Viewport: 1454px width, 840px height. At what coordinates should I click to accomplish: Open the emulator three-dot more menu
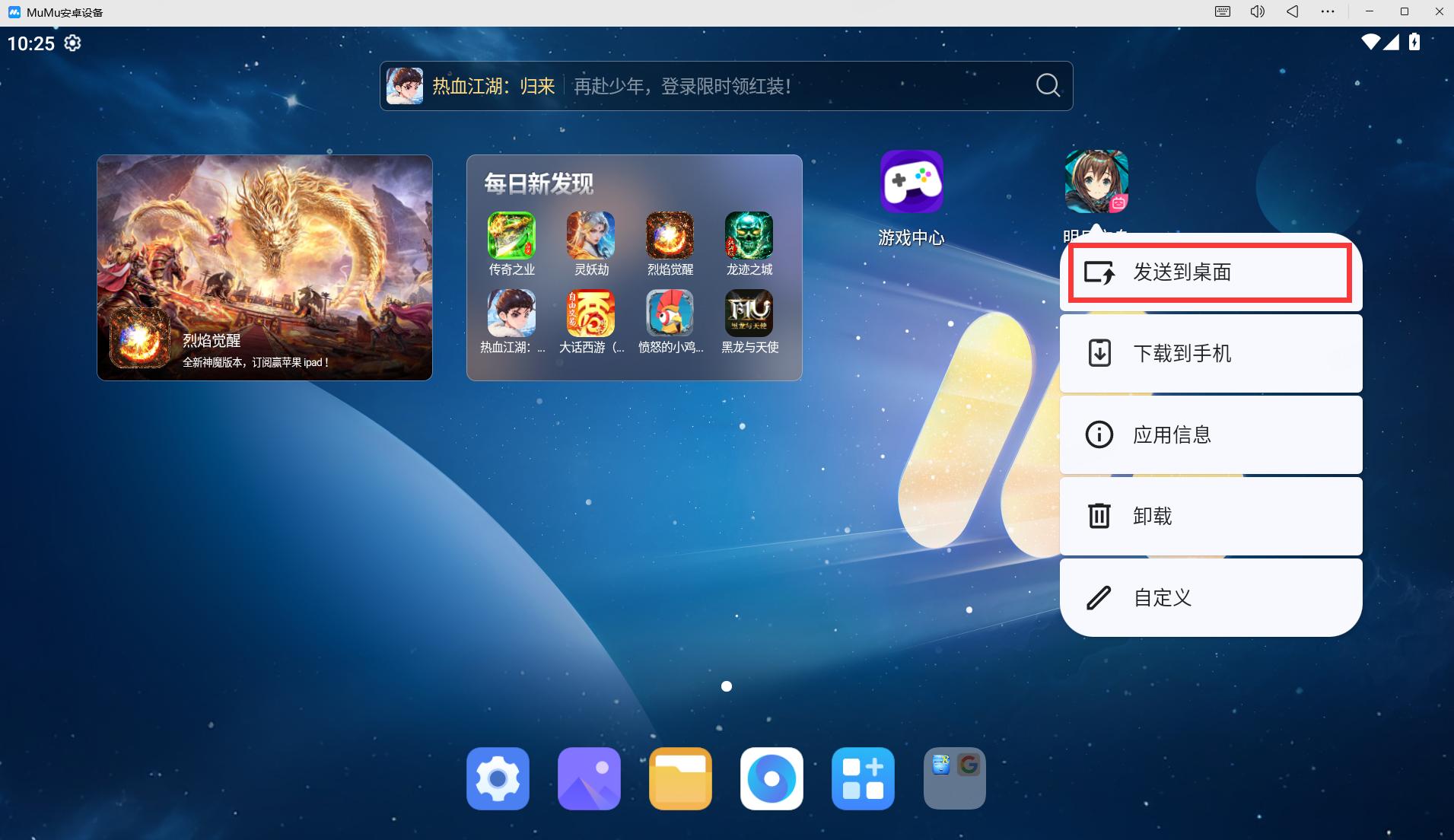(x=1328, y=12)
